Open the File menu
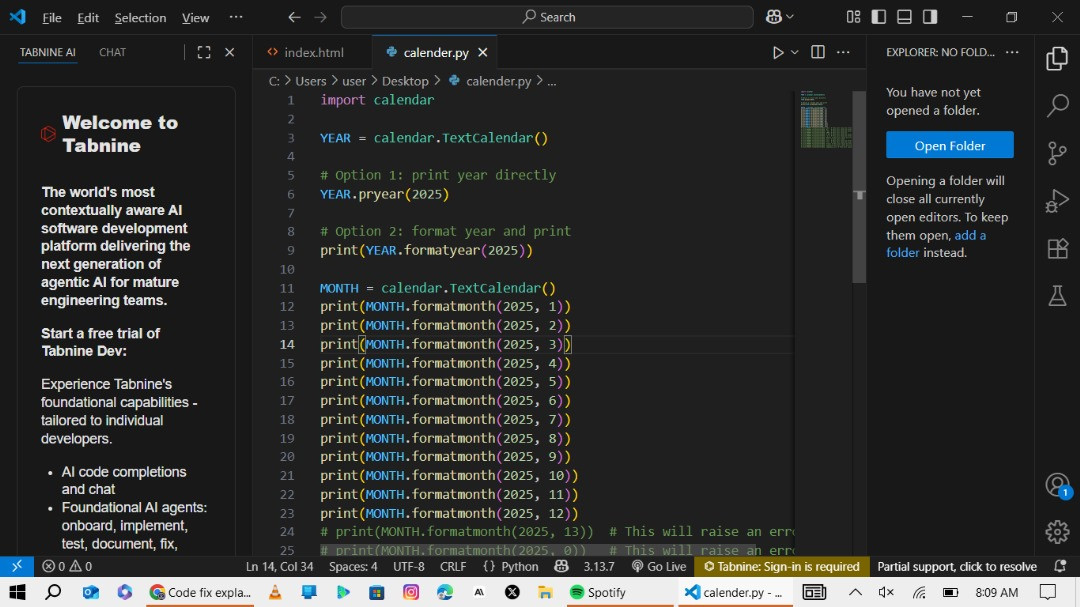 [x=52, y=18]
